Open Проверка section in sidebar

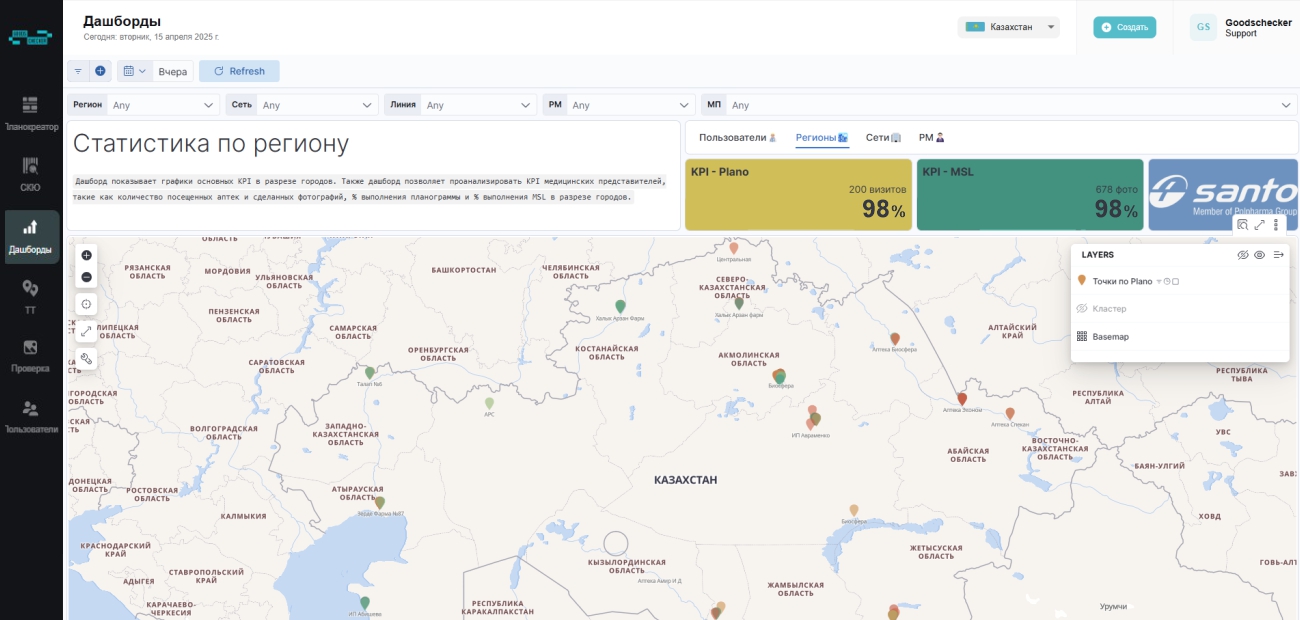click(x=31, y=355)
